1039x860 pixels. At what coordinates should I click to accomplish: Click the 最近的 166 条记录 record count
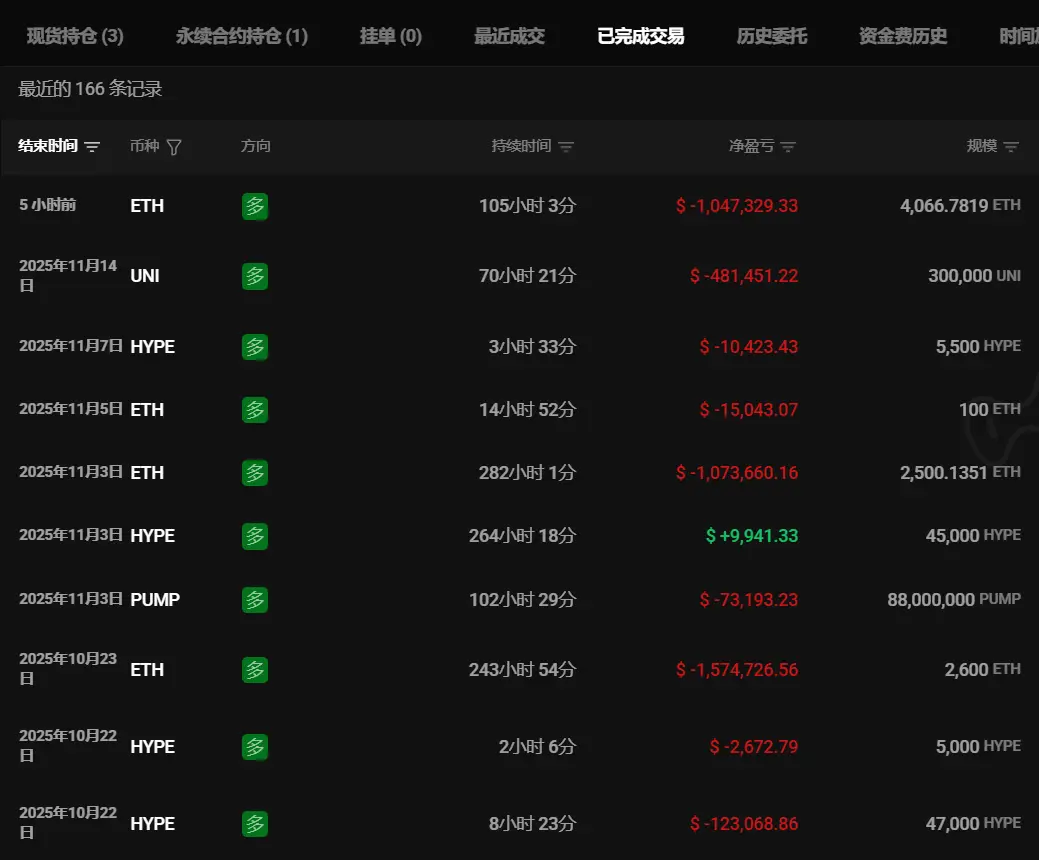click(90, 89)
